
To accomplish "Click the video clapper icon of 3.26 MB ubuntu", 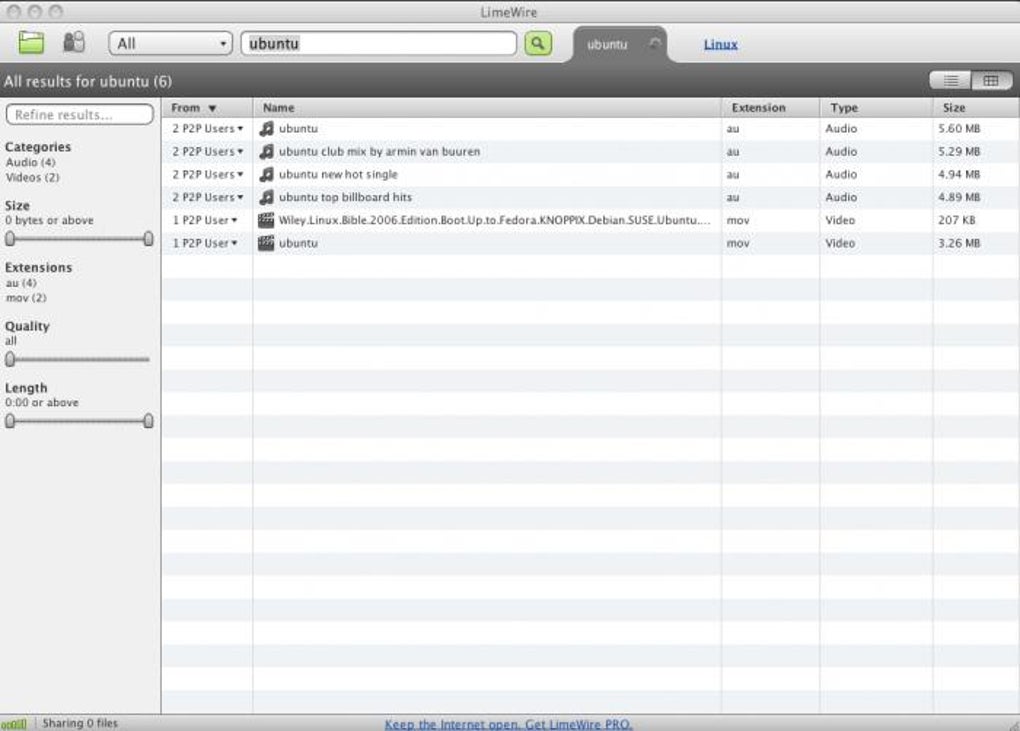I will click(x=266, y=243).
